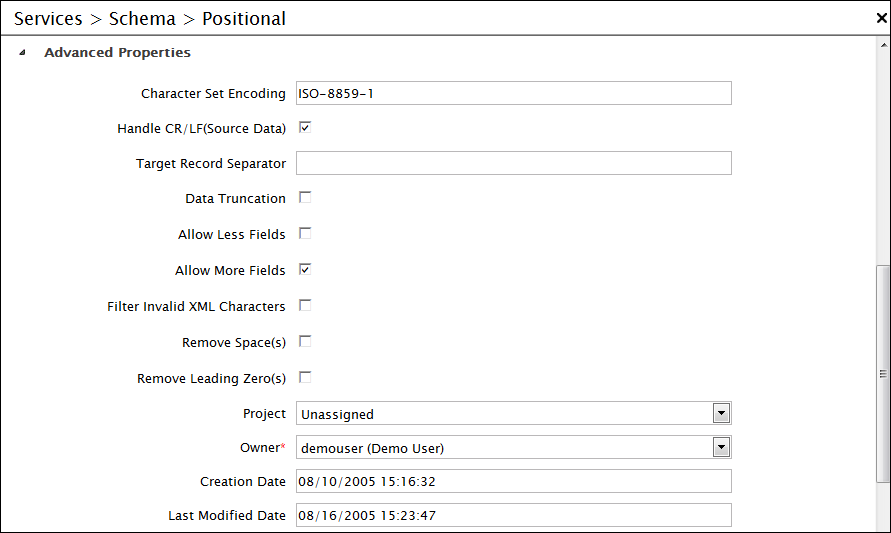The image size is (891, 533).
Task: Toggle the Remove Leading Zero(s) checkbox
Action: click(x=305, y=378)
